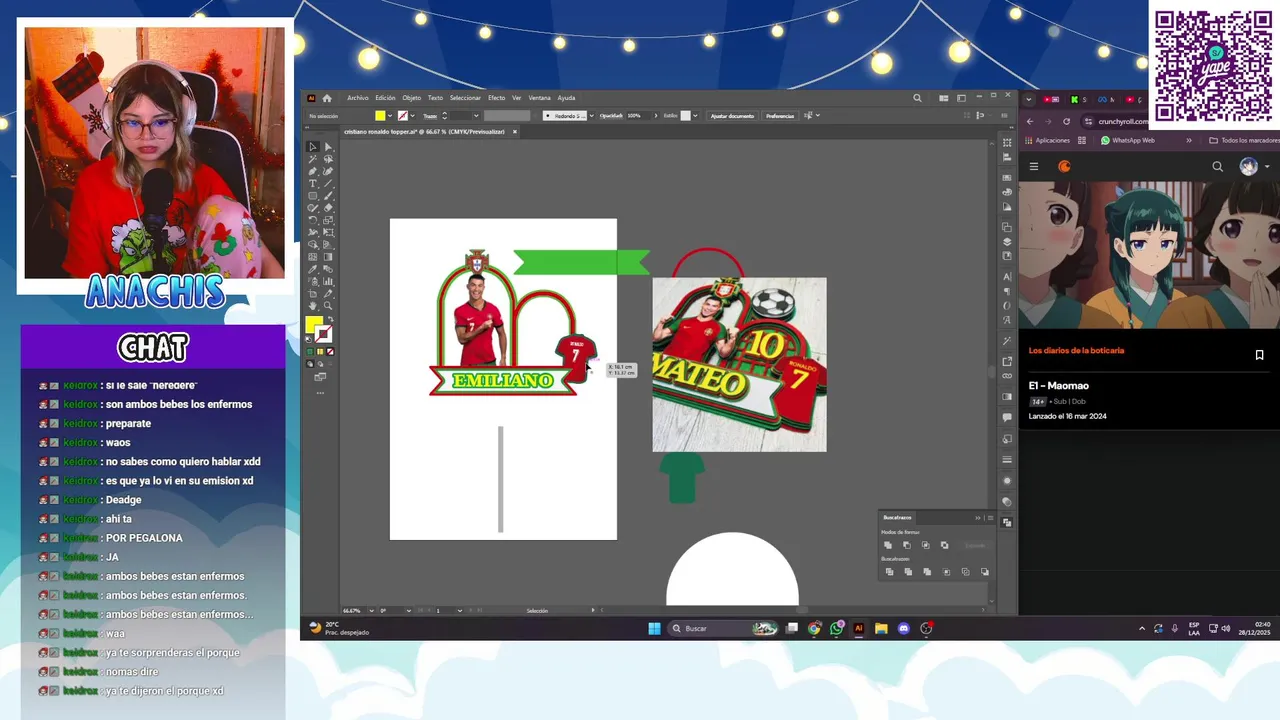Screen dimensions: 1280x720
Task: Open the Pathfinder panel icon in the dock
Action: pos(1007,522)
